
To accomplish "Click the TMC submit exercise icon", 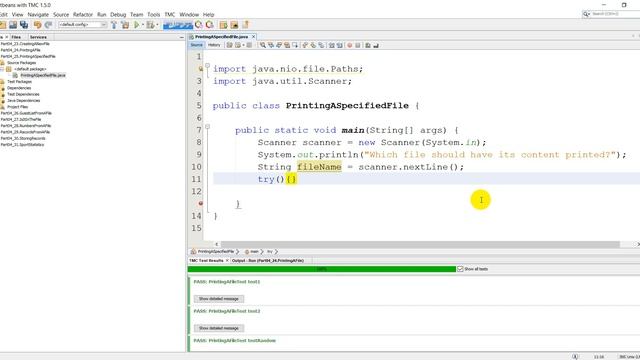I will [x=246, y=25].
